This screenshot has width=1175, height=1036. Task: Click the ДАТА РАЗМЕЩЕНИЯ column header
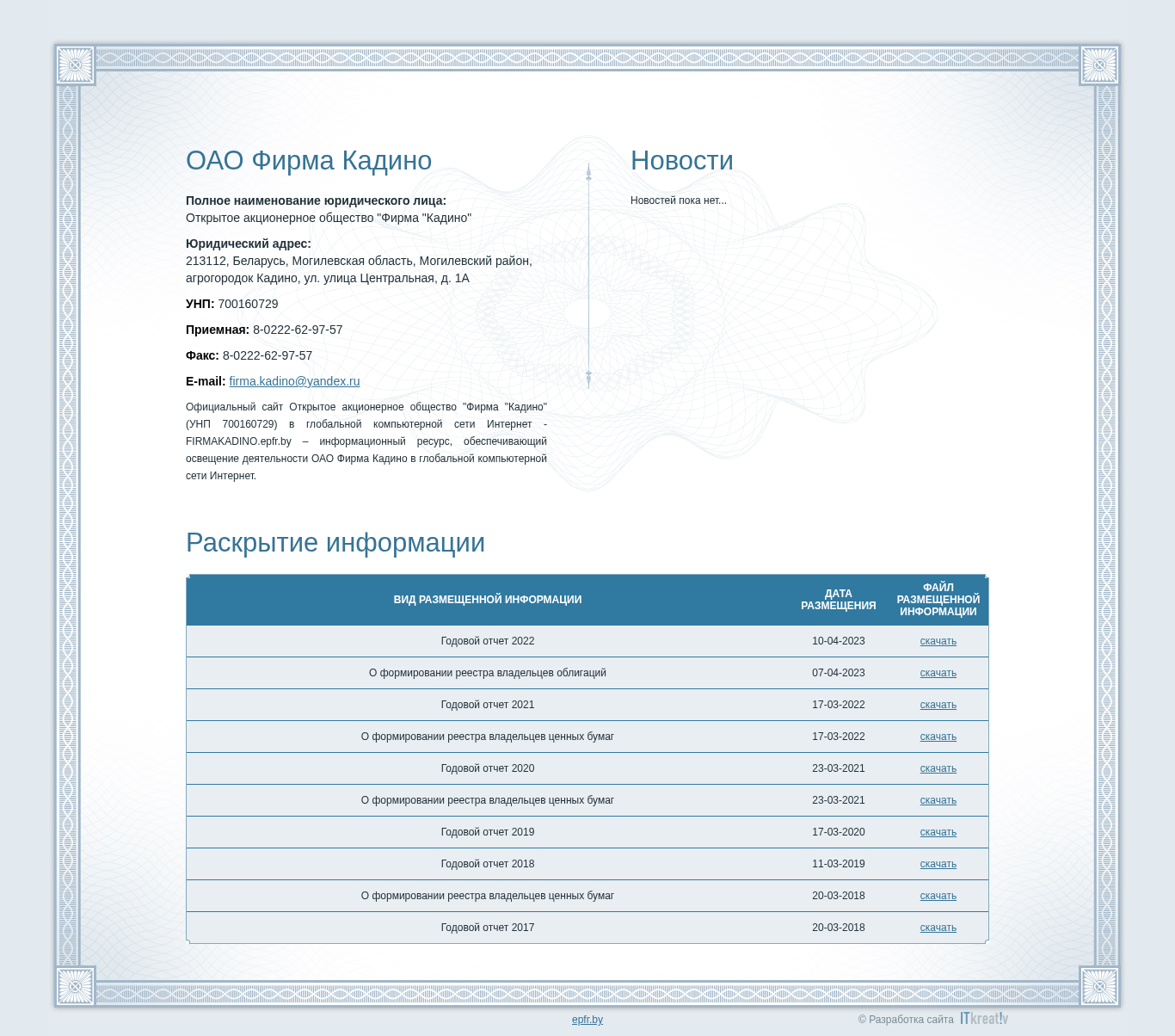click(x=839, y=600)
